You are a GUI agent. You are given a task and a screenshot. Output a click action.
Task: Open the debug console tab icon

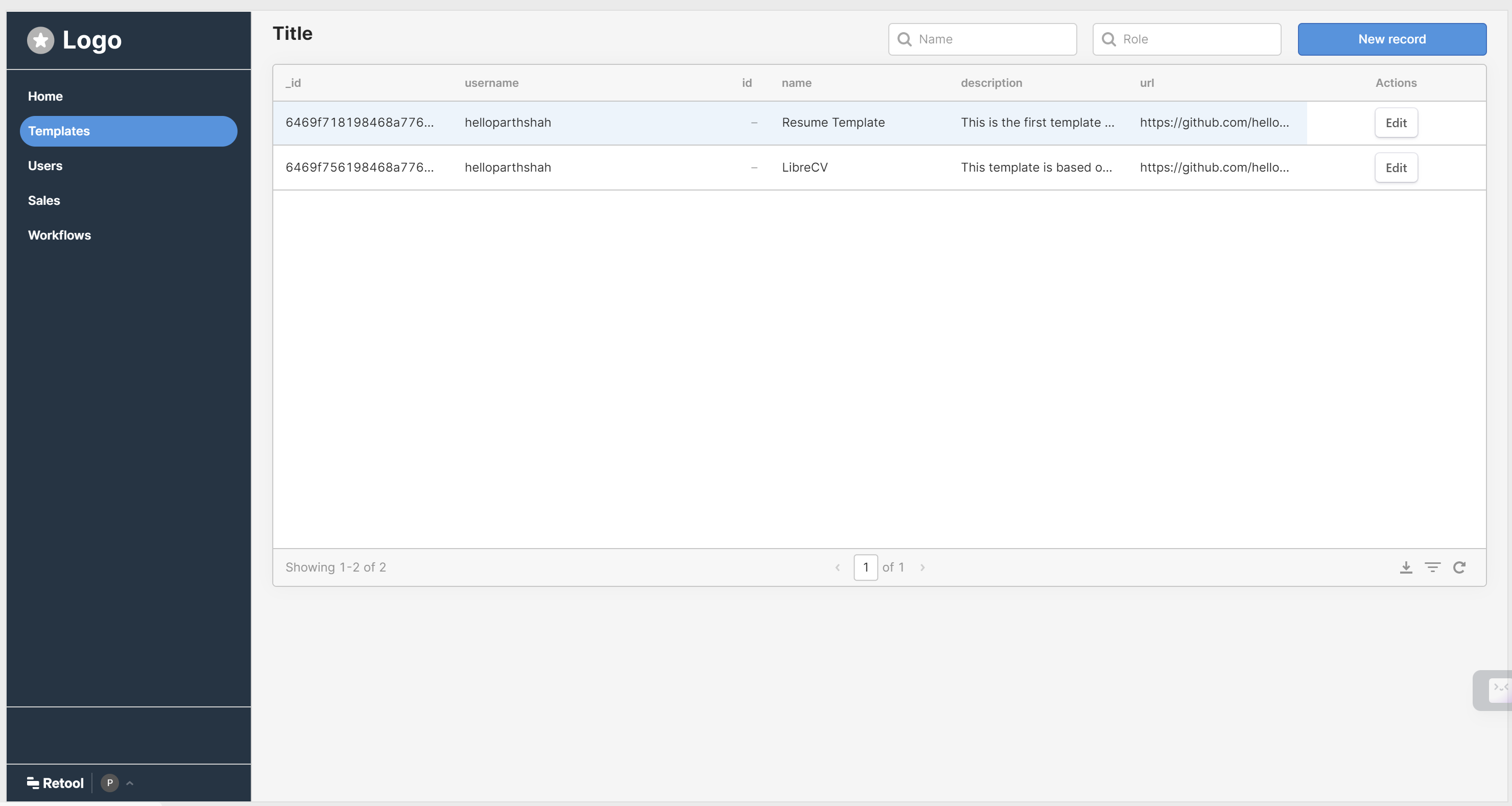[1500, 688]
